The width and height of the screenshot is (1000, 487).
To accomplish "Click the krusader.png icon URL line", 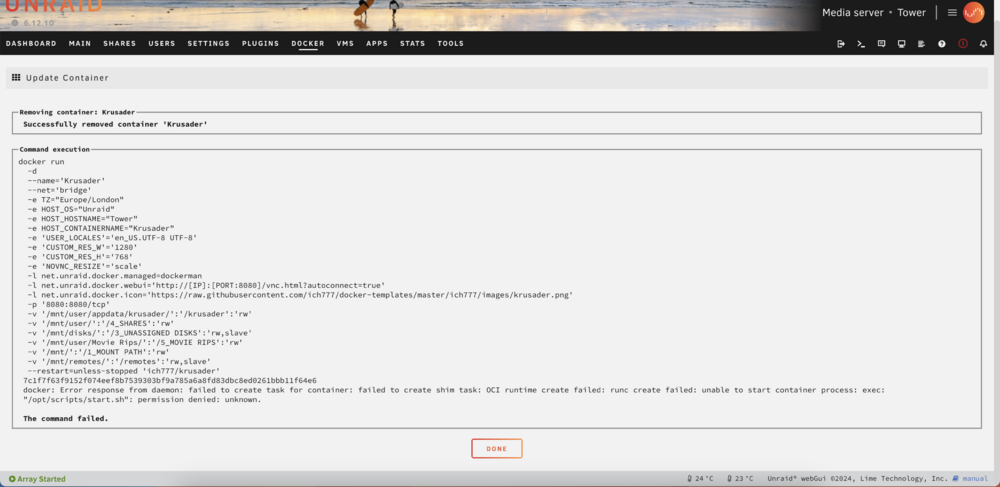I will 300,295.
